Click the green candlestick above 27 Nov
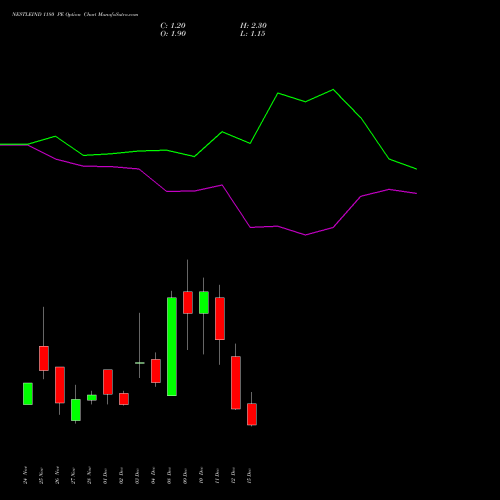Viewport: 500px width, 500px height. [x=76, y=410]
